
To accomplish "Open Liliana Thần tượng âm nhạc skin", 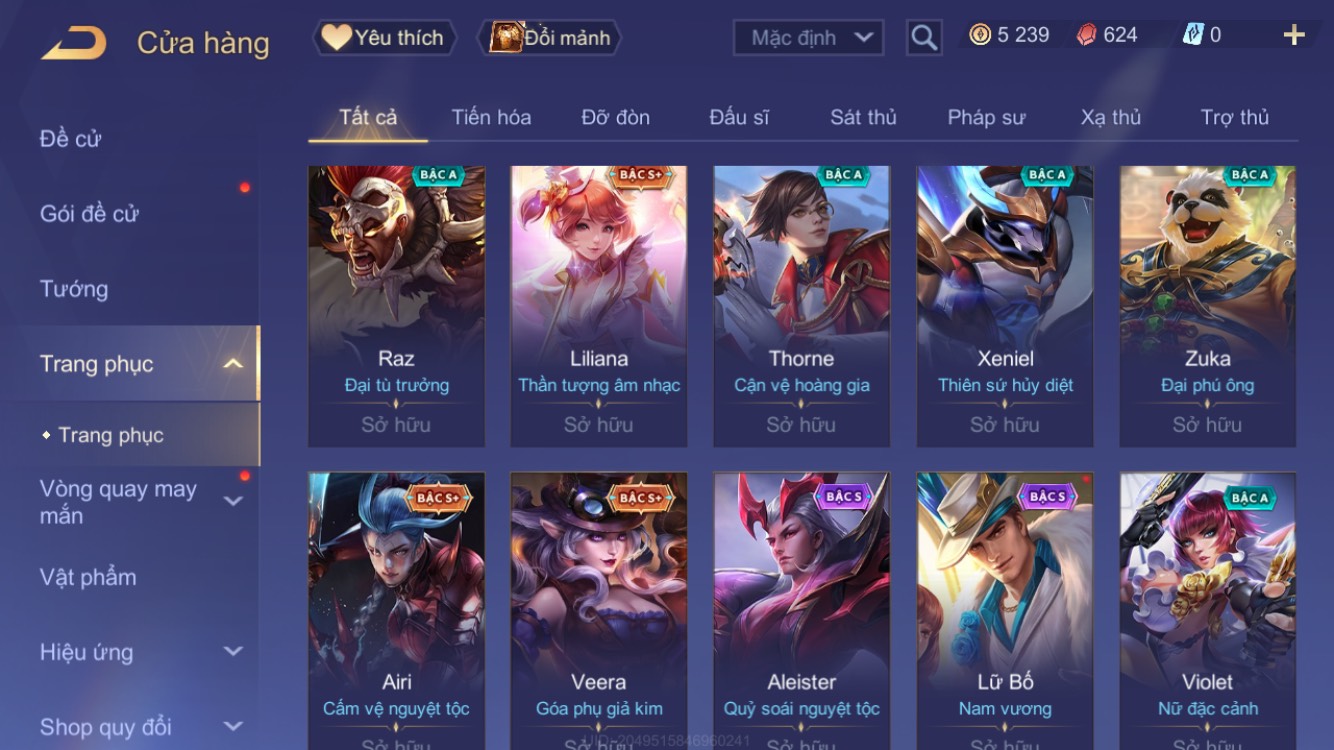I will [x=599, y=306].
